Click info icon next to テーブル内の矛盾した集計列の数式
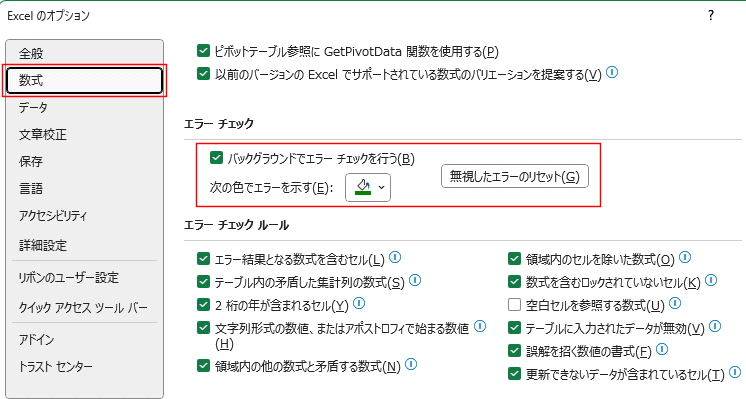Image resolution: width=746 pixels, height=399 pixels. (x=415, y=280)
